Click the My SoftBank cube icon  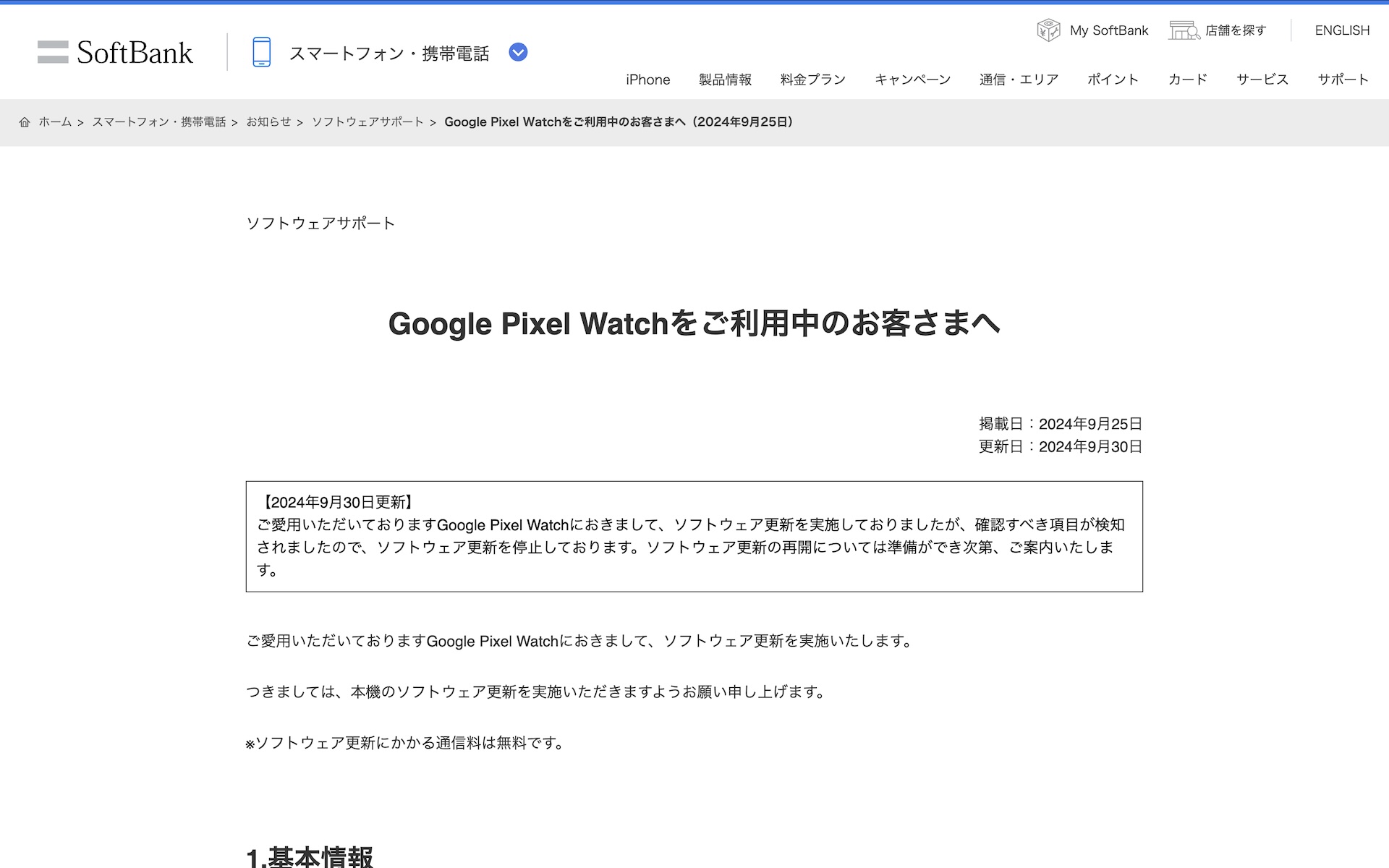tap(1048, 30)
